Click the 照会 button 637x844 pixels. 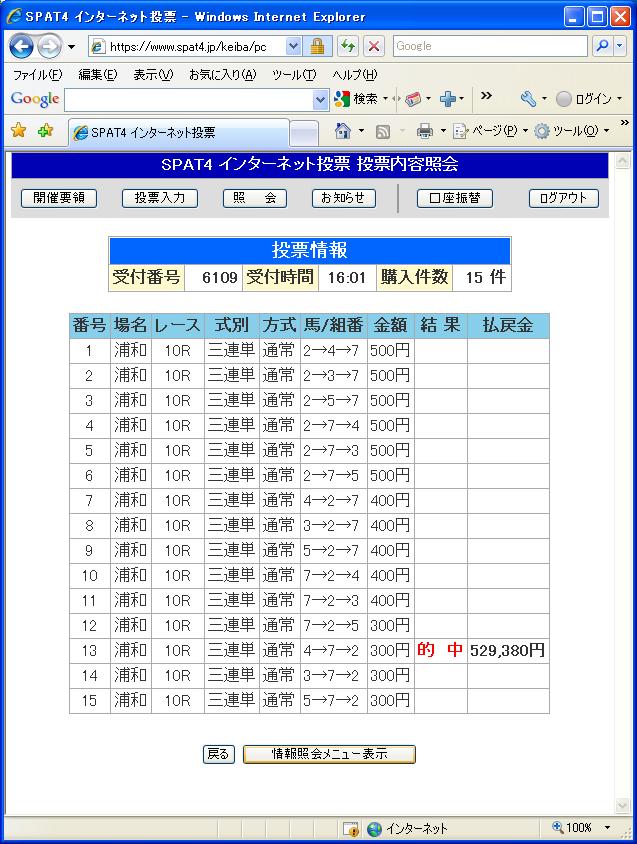click(x=255, y=198)
